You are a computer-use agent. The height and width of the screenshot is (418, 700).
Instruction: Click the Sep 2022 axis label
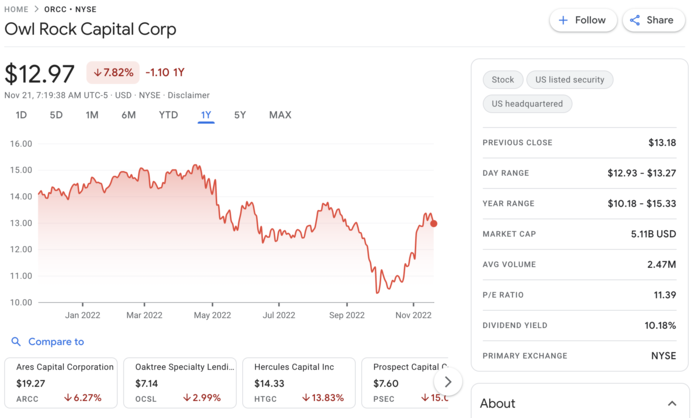347,315
